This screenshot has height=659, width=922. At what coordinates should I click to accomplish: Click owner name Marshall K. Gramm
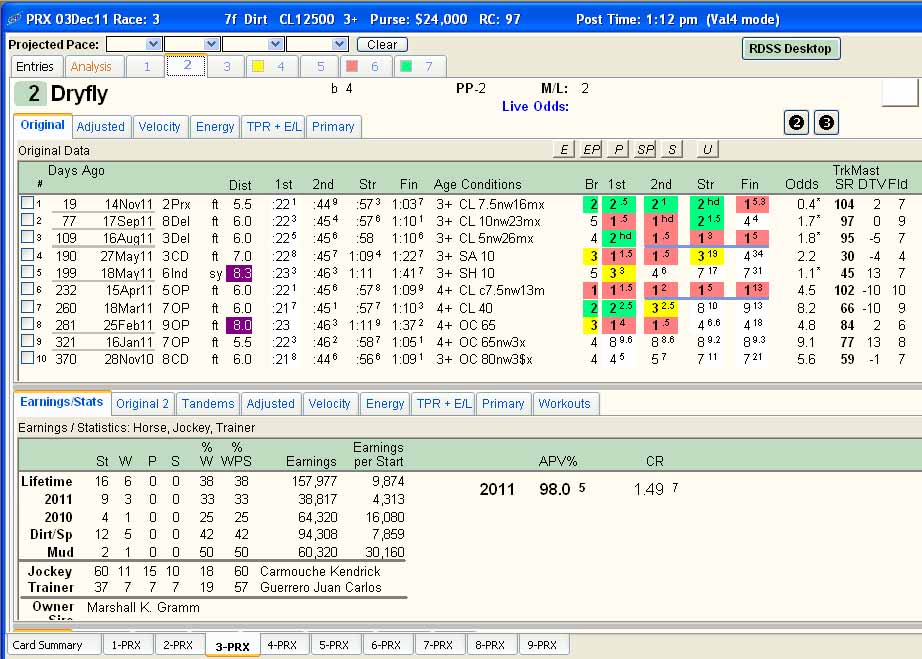pos(143,607)
